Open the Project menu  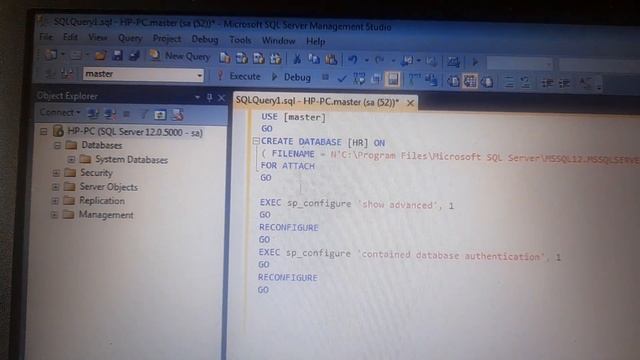pos(167,39)
